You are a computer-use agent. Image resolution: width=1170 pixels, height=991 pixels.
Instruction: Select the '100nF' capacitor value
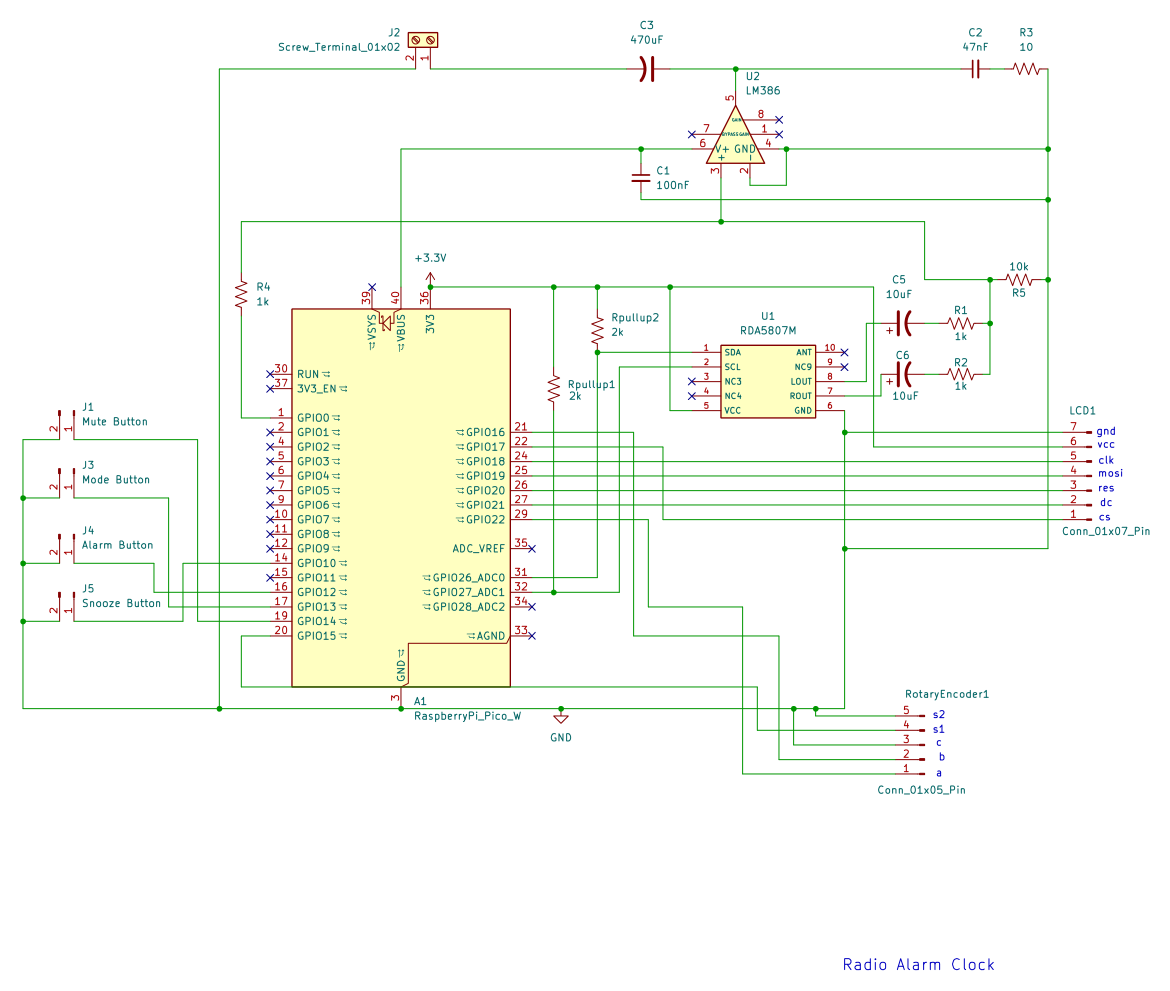coord(673,185)
